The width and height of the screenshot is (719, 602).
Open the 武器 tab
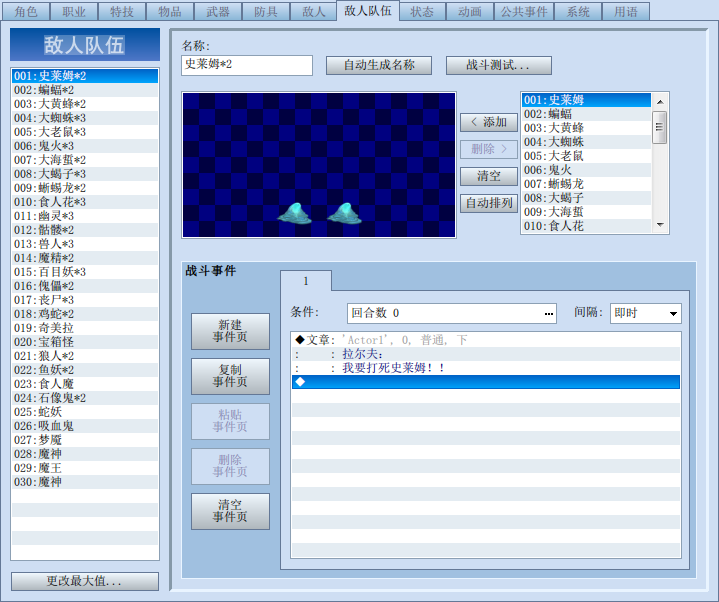click(218, 11)
